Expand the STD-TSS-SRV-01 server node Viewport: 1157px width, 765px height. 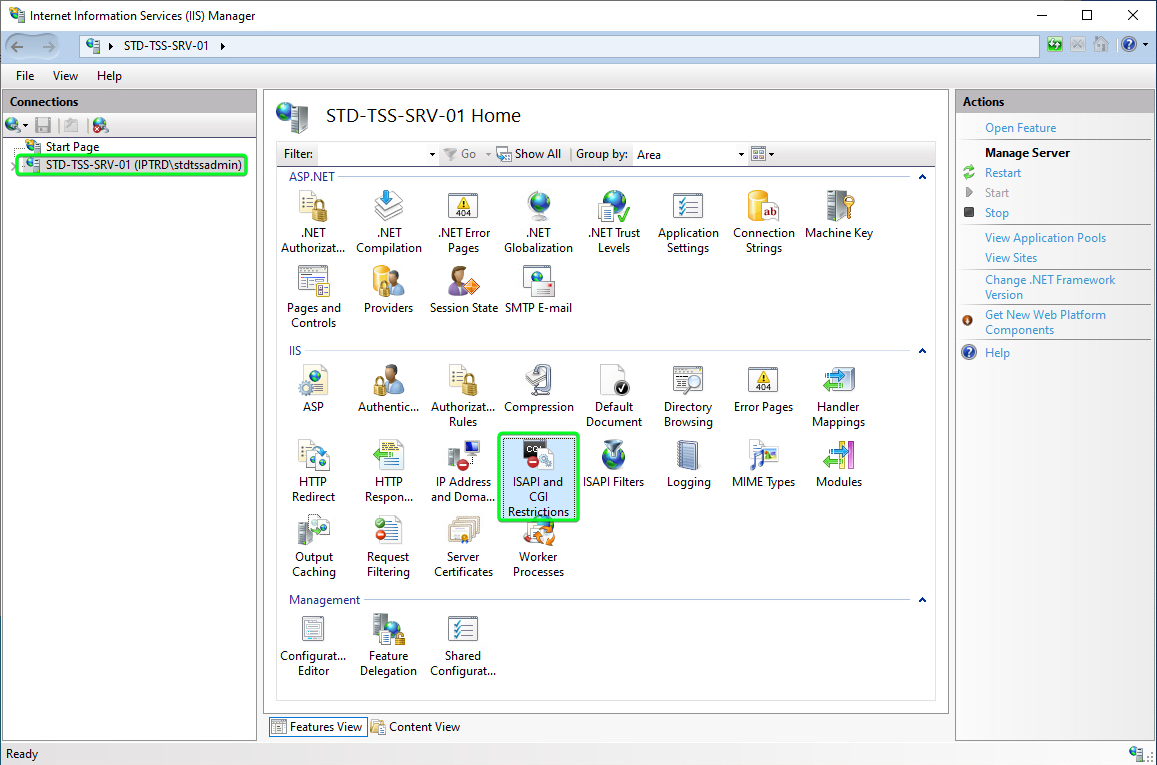pos(14,165)
